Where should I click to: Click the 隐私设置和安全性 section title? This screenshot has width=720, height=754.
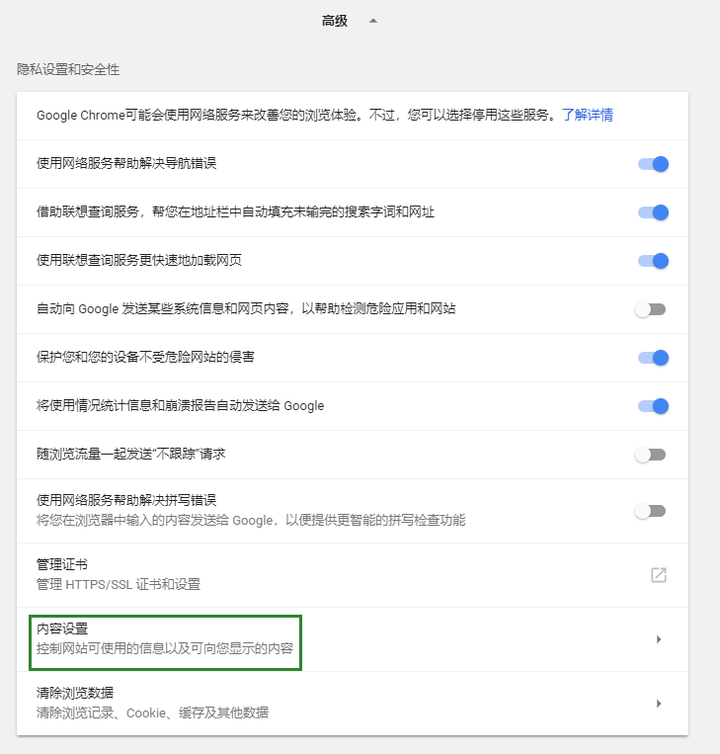coord(68,70)
